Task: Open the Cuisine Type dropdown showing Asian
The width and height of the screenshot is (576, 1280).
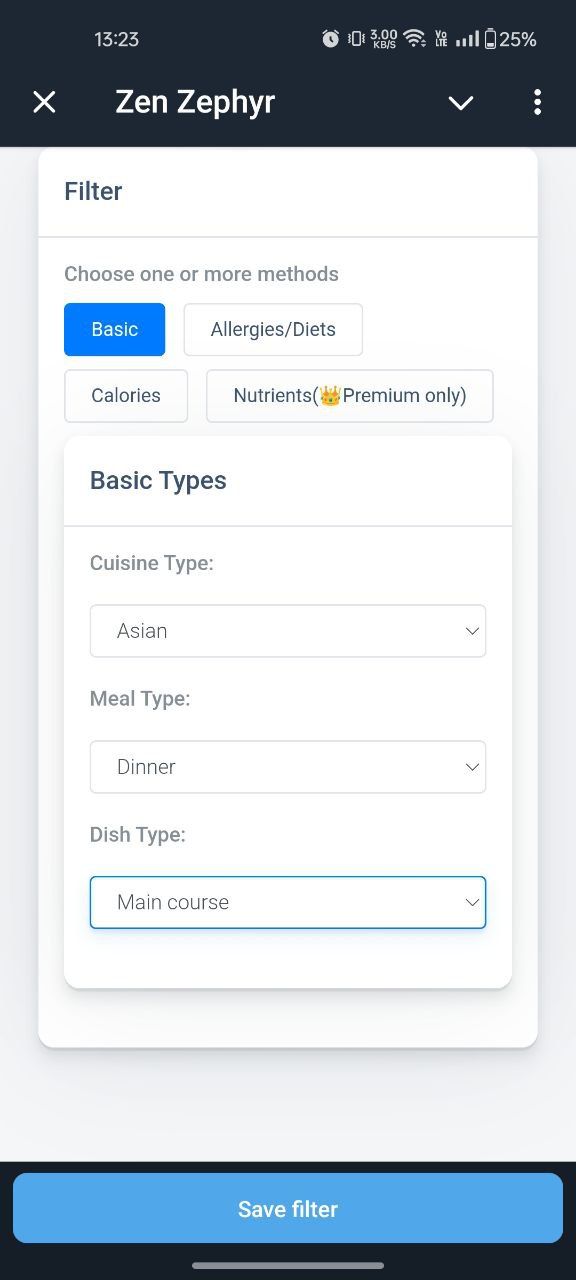Action: click(x=288, y=631)
